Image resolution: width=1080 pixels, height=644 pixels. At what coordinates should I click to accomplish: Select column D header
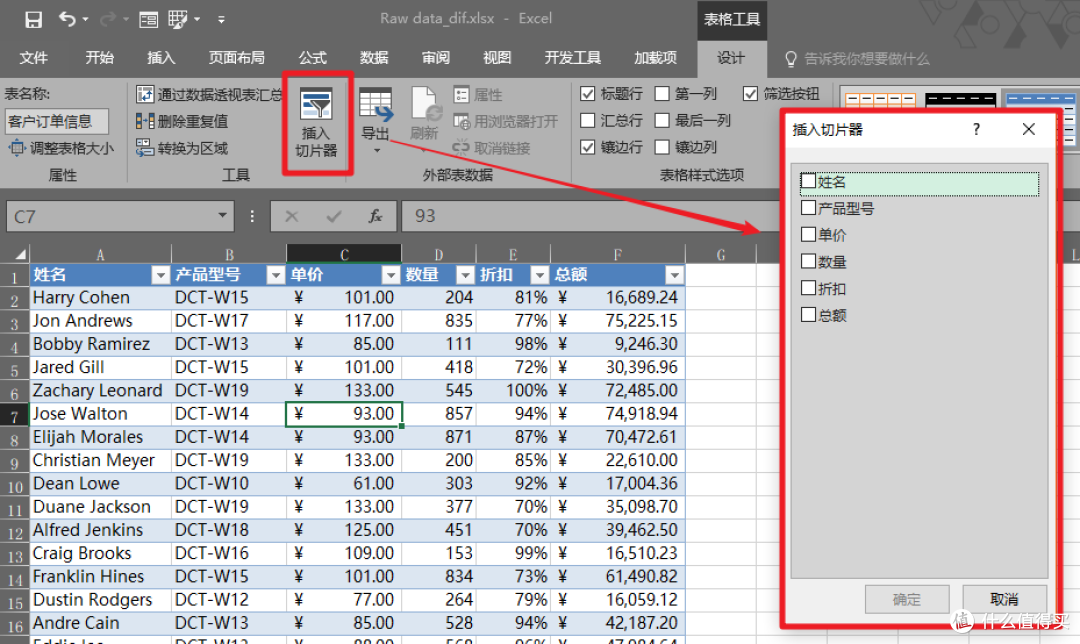(x=439, y=254)
